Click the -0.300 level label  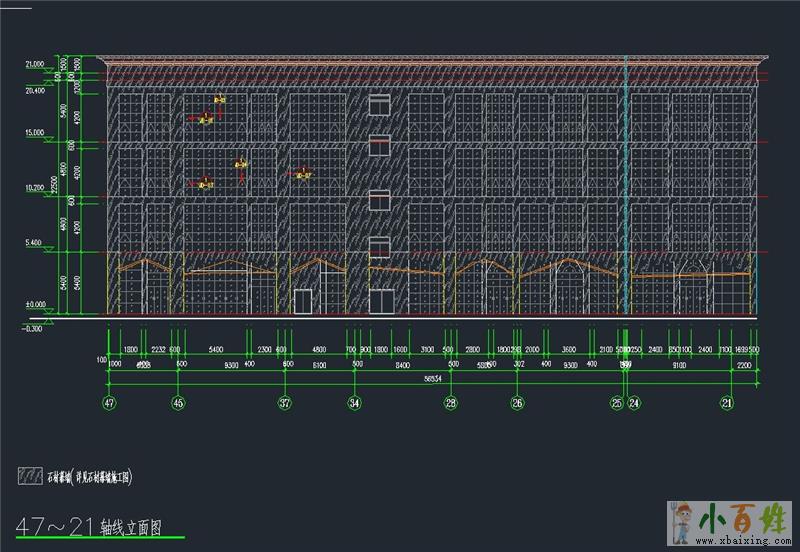point(33,327)
